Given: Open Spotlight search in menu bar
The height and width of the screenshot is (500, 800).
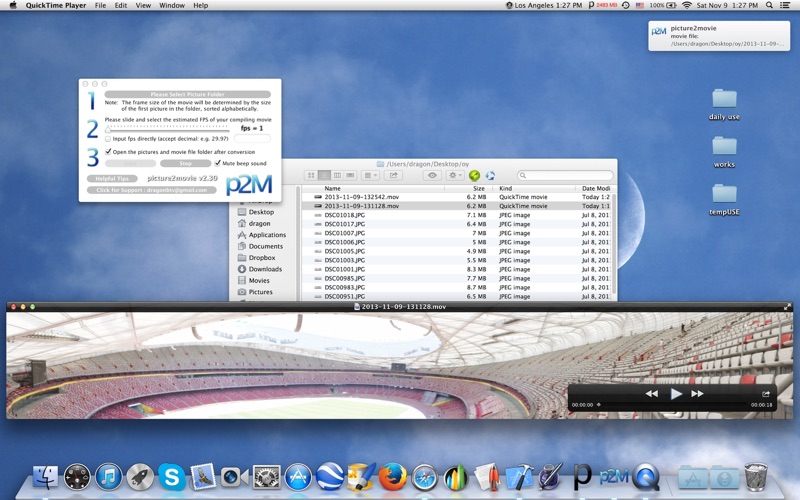Looking at the screenshot, I should click(x=769, y=5).
